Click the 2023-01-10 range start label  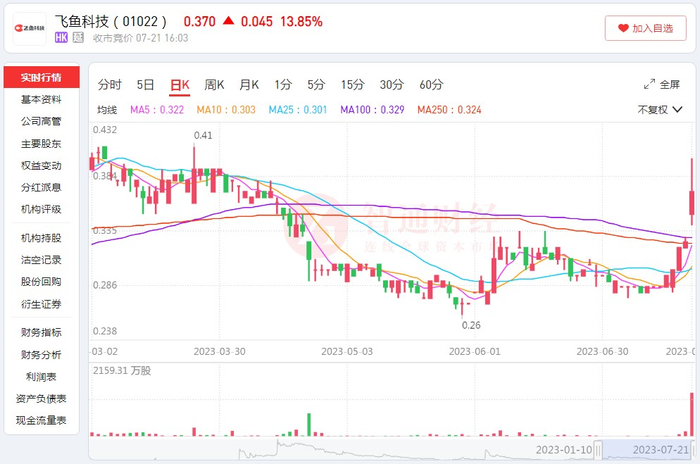coord(564,450)
